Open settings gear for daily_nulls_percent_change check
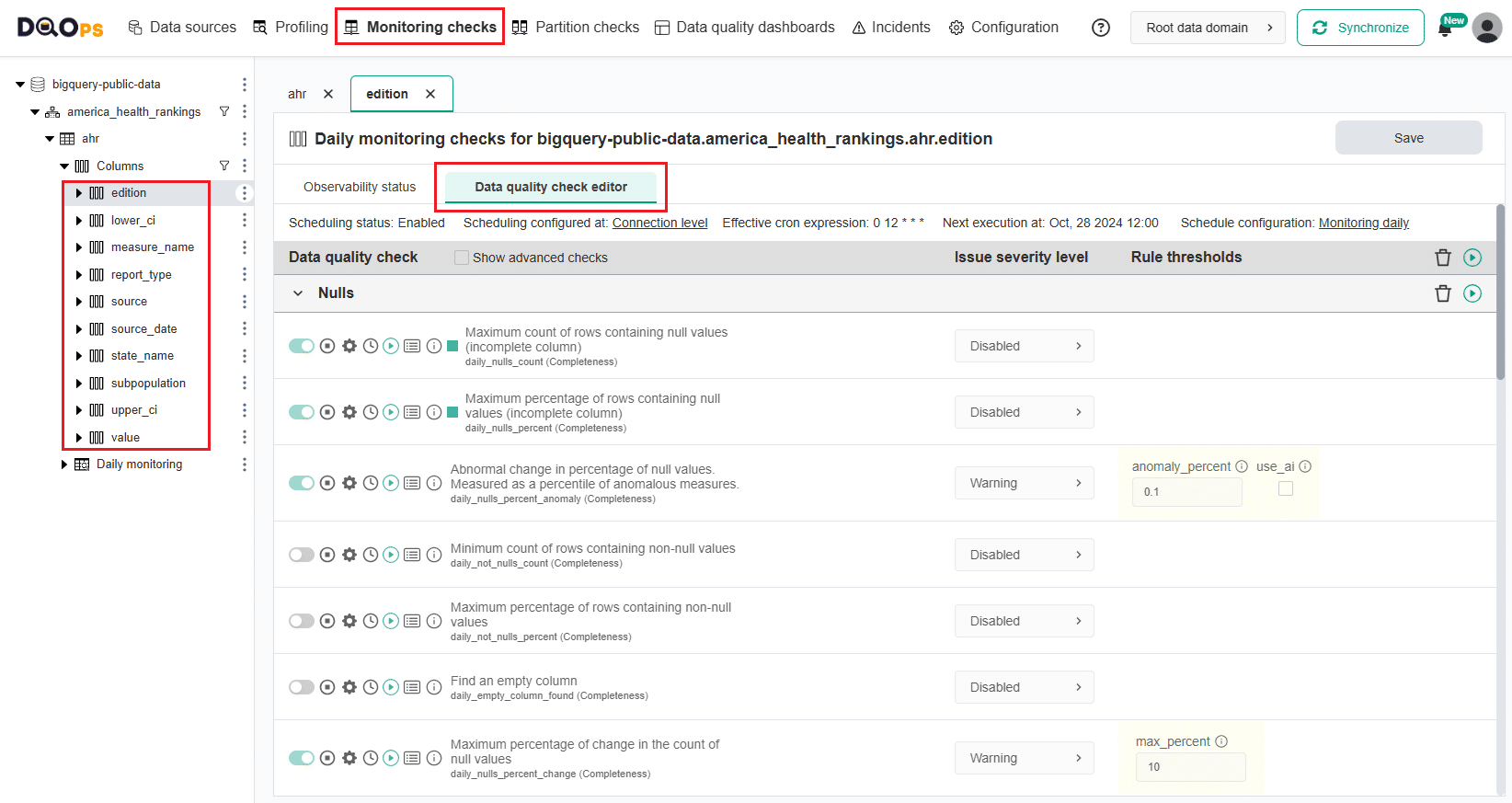 click(349, 758)
